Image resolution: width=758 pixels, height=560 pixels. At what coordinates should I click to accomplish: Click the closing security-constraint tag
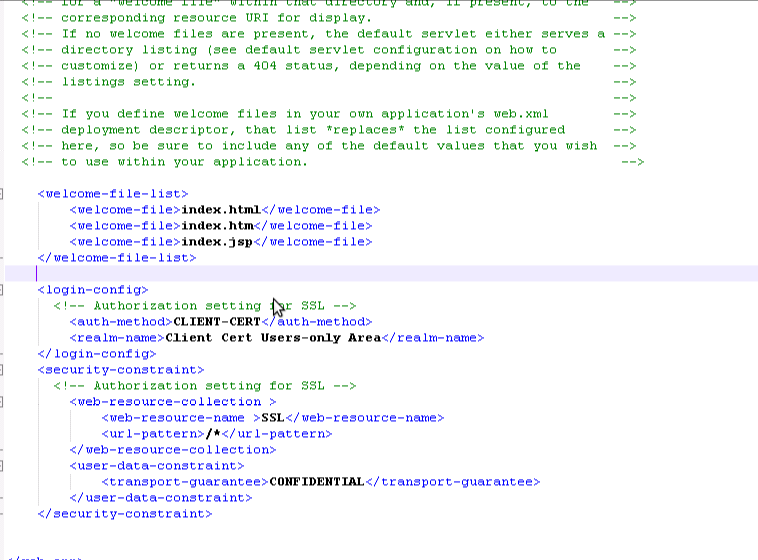coord(125,514)
